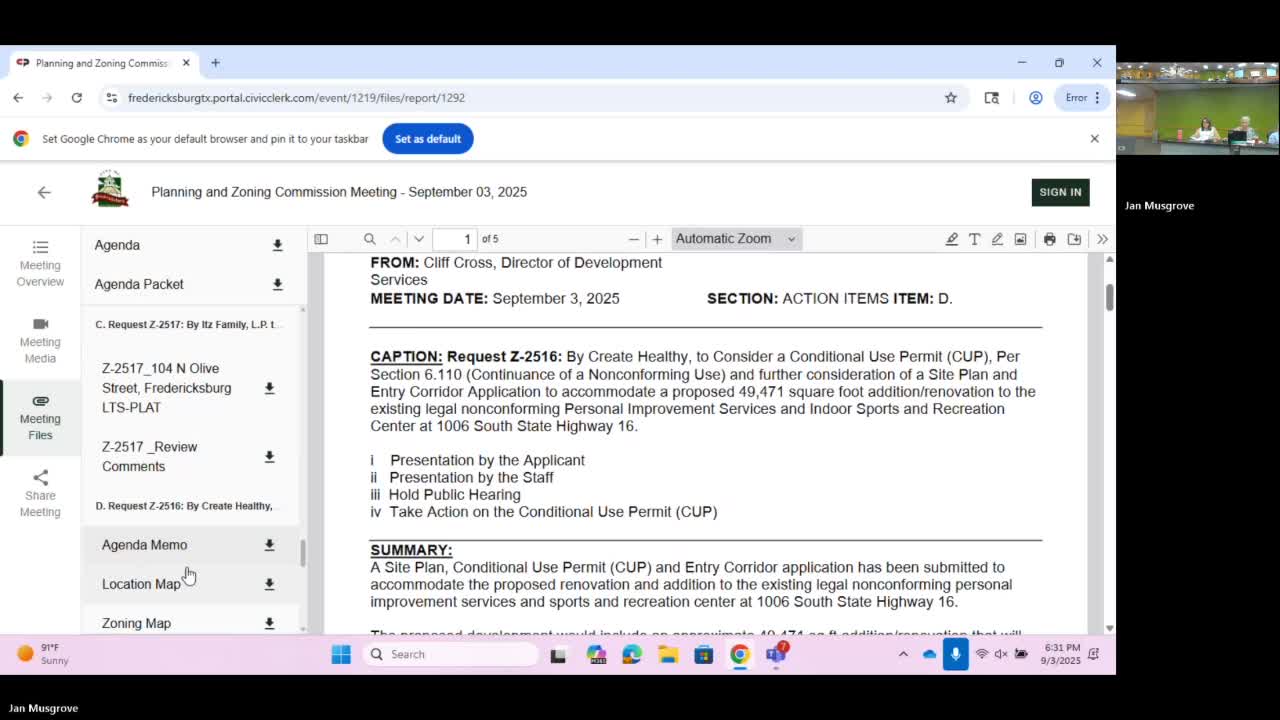The height and width of the screenshot is (720, 1280).
Task: Download the Location Map file
Action: (269, 584)
